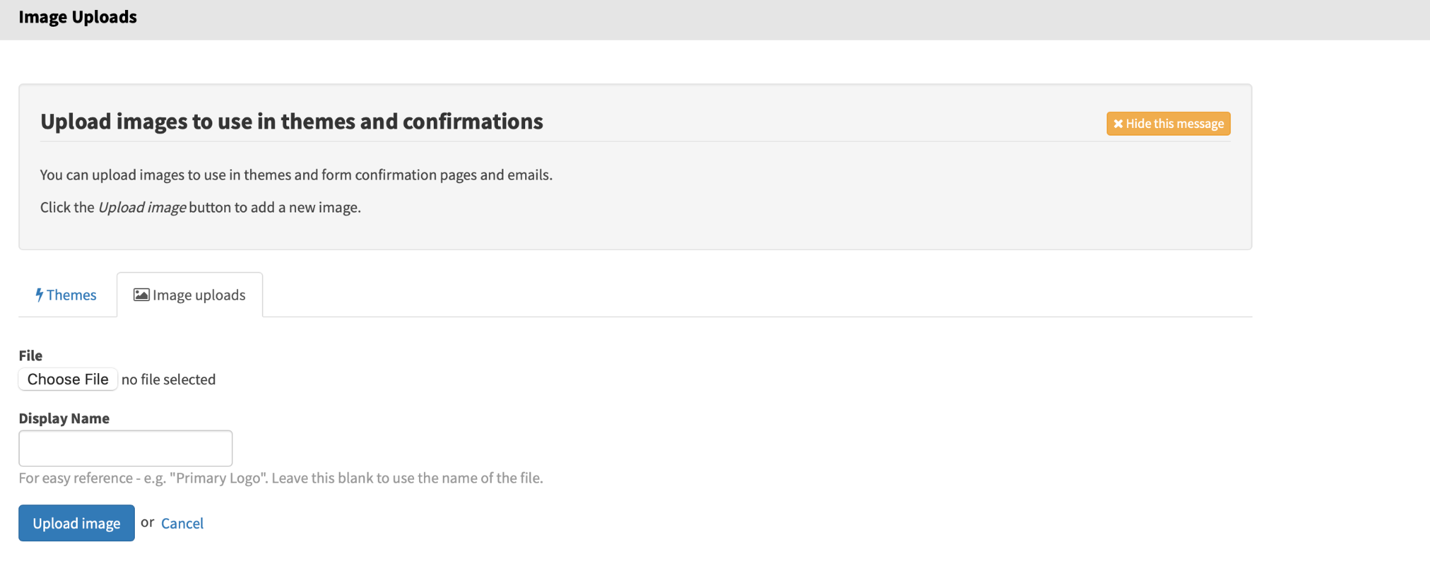
Task: Click the 'Upload images to use in themes' heading
Action: click(291, 121)
